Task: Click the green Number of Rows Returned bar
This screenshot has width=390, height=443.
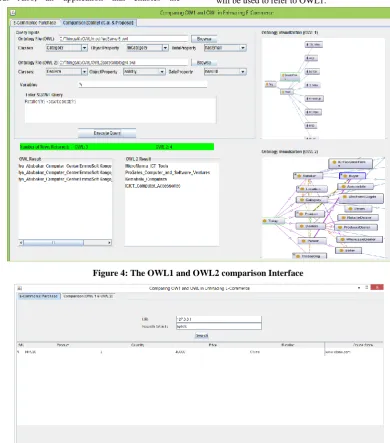Action: [x=117, y=147]
